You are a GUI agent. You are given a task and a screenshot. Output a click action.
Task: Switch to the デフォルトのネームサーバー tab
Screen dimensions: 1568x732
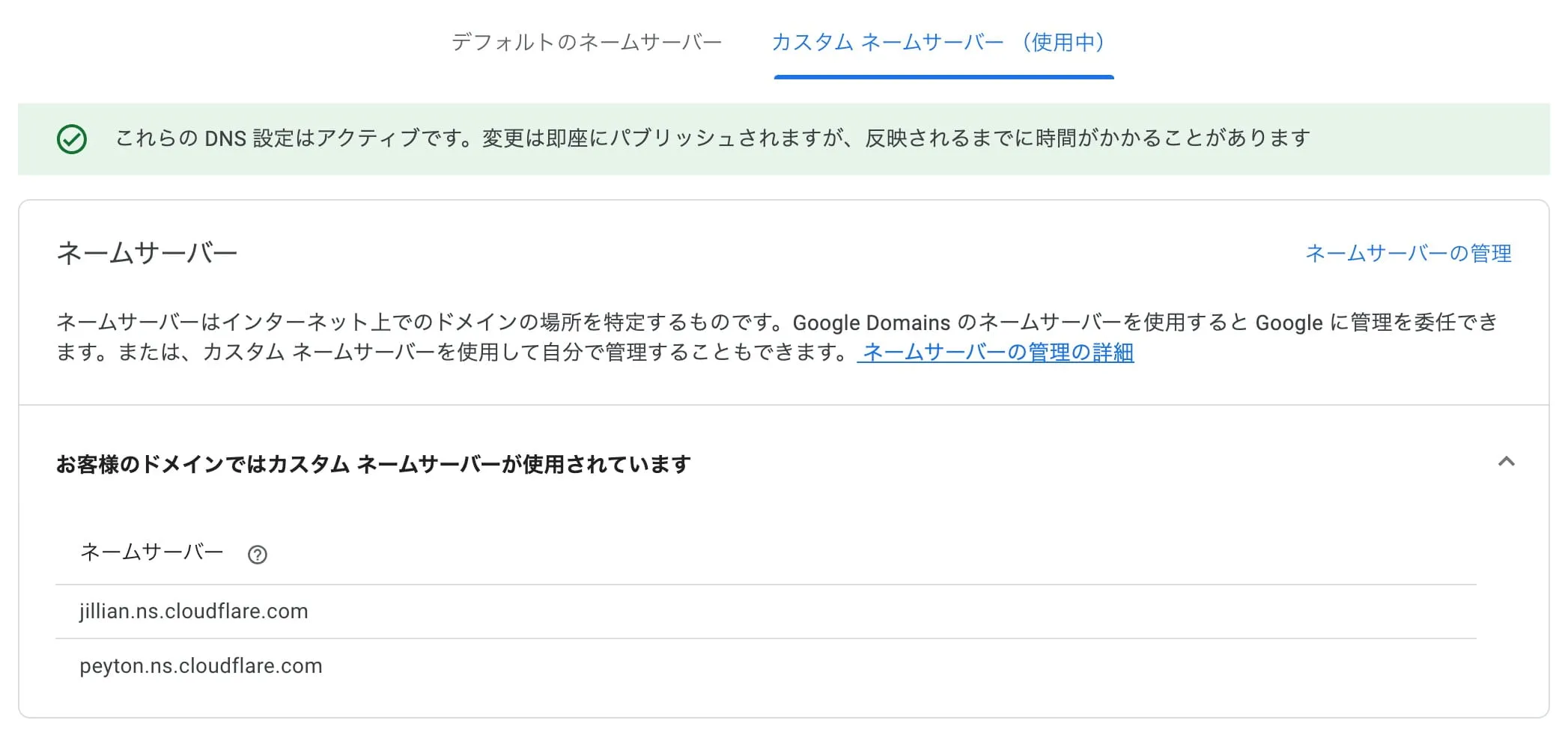pyautogui.click(x=586, y=42)
